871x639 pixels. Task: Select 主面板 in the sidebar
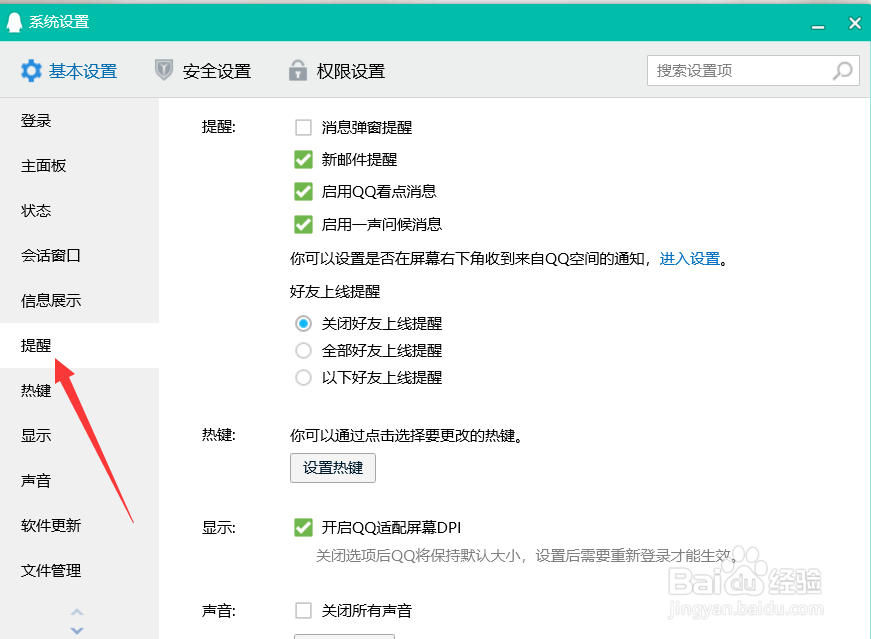point(79,166)
